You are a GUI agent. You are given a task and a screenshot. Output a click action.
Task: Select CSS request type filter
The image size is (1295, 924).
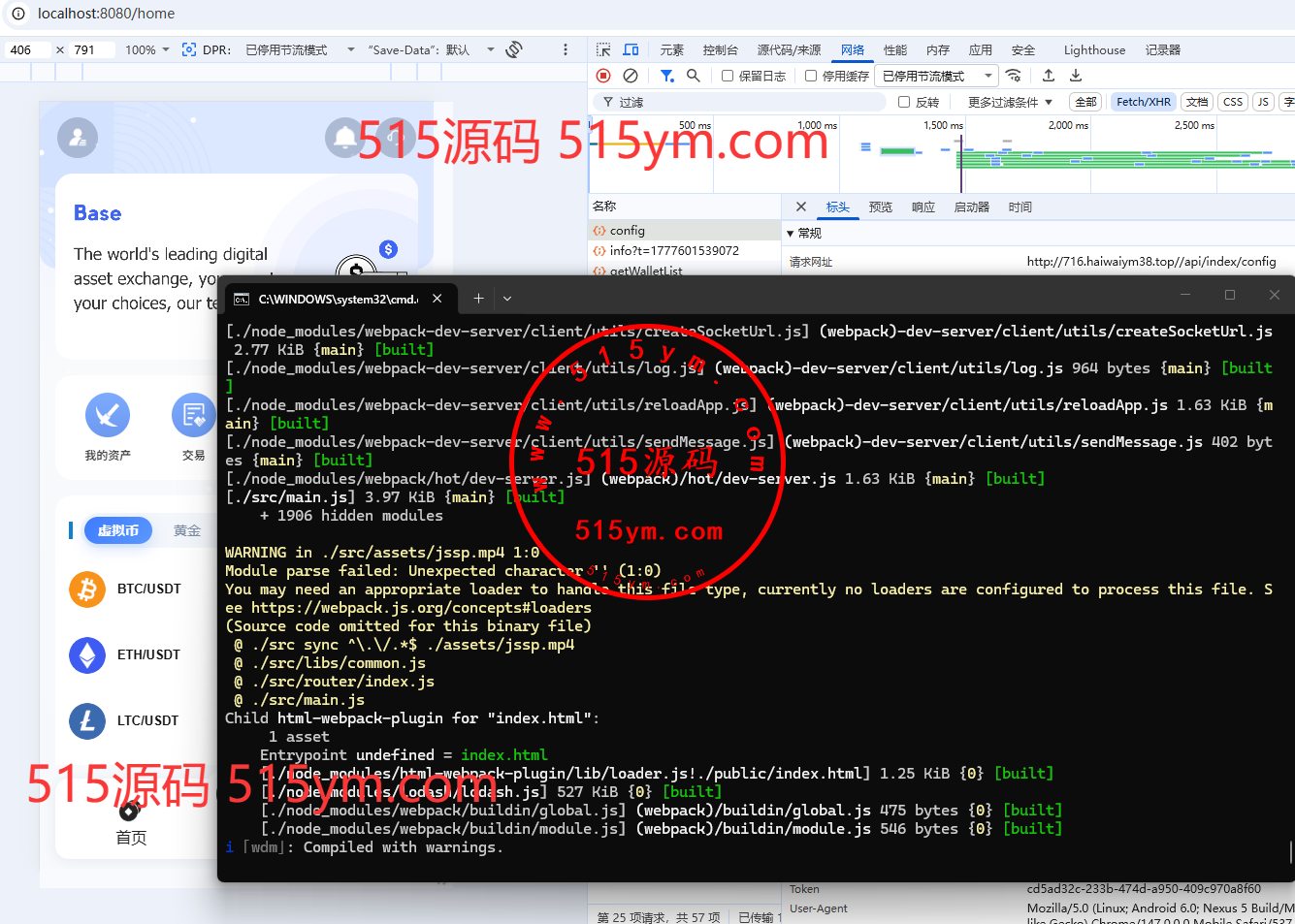[1233, 102]
